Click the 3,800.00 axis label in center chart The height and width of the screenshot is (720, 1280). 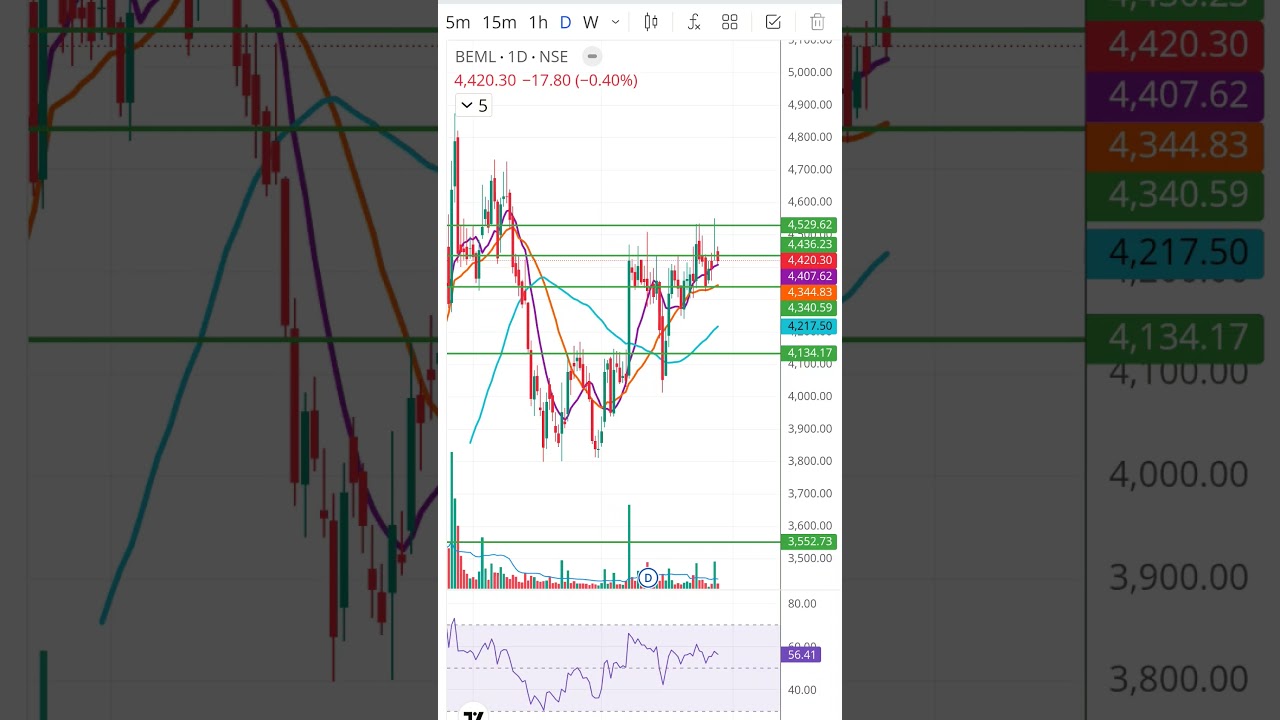[810, 461]
